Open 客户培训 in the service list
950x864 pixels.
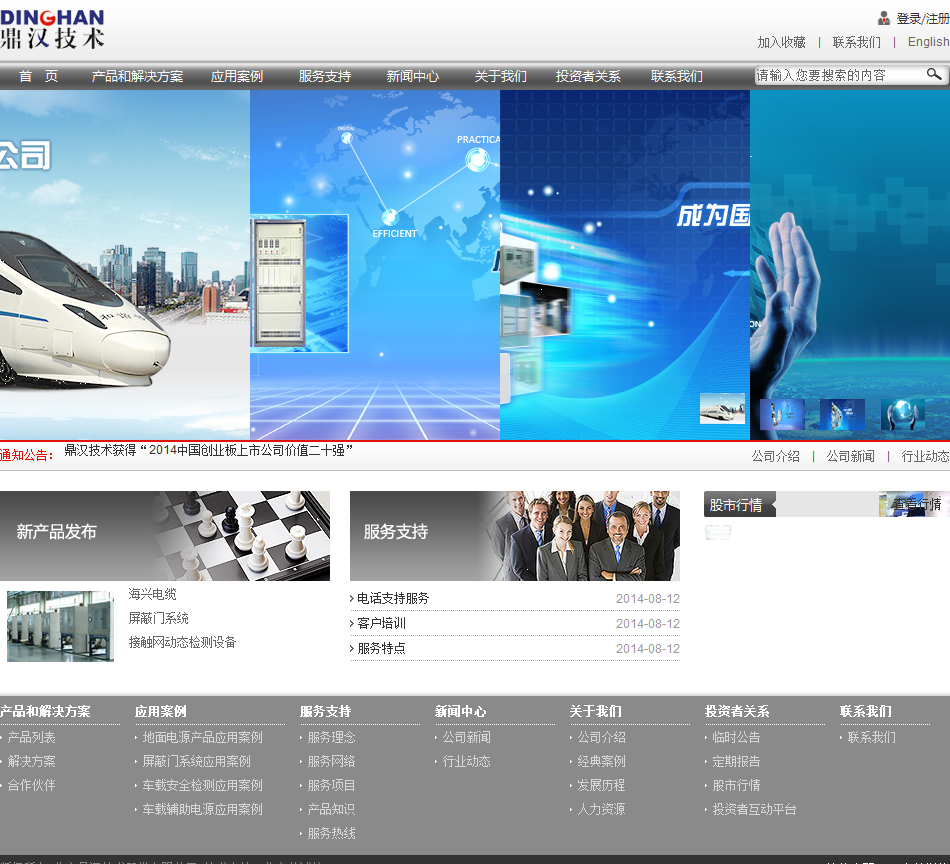click(x=381, y=623)
